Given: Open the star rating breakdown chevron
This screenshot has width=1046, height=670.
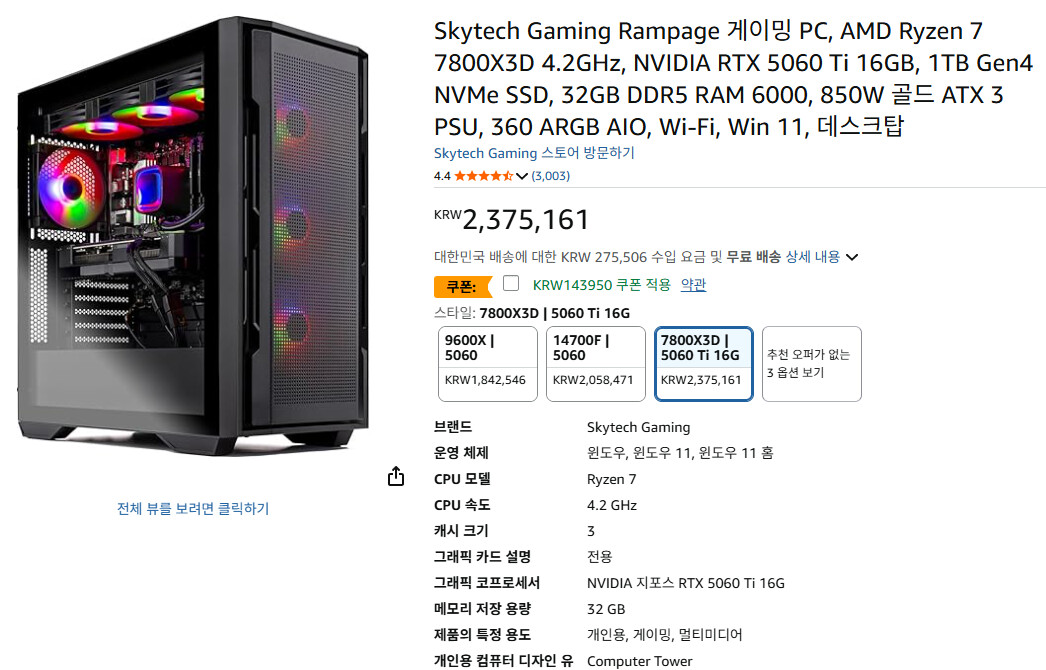Looking at the screenshot, I should point(522,176).
